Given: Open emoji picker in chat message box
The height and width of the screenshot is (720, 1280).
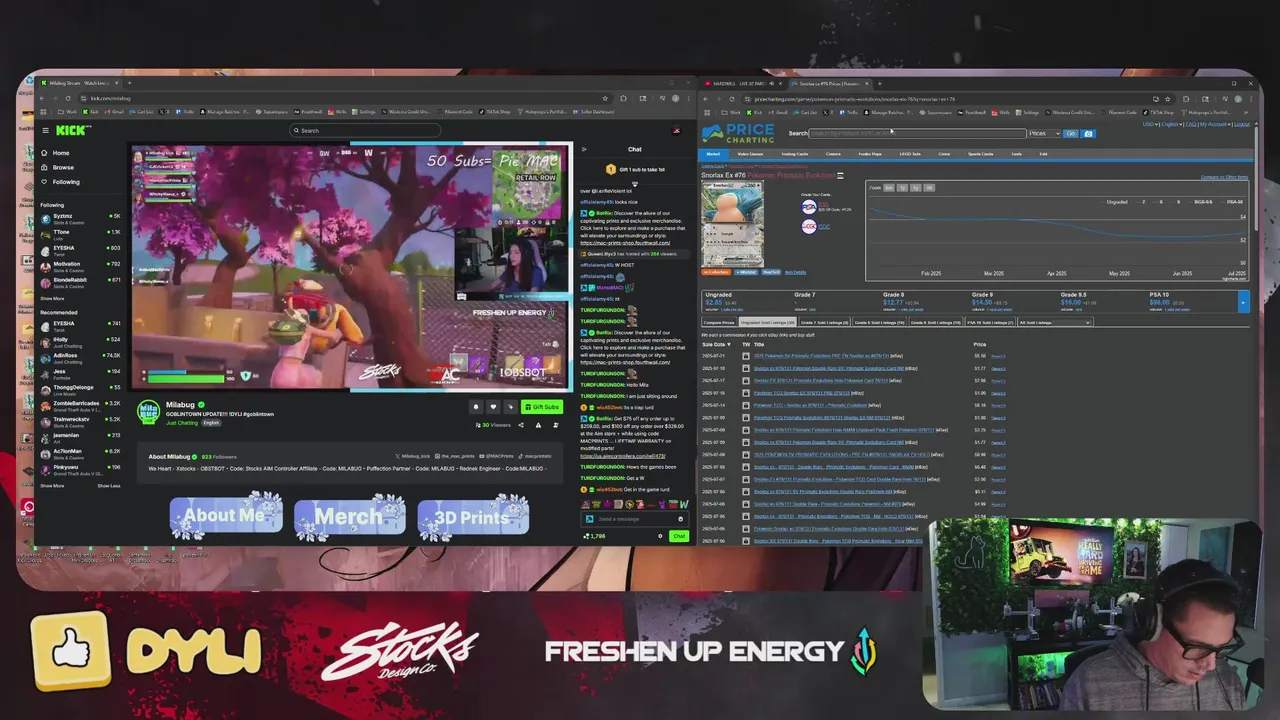Looking at the screenshot, I should [680, 519].
